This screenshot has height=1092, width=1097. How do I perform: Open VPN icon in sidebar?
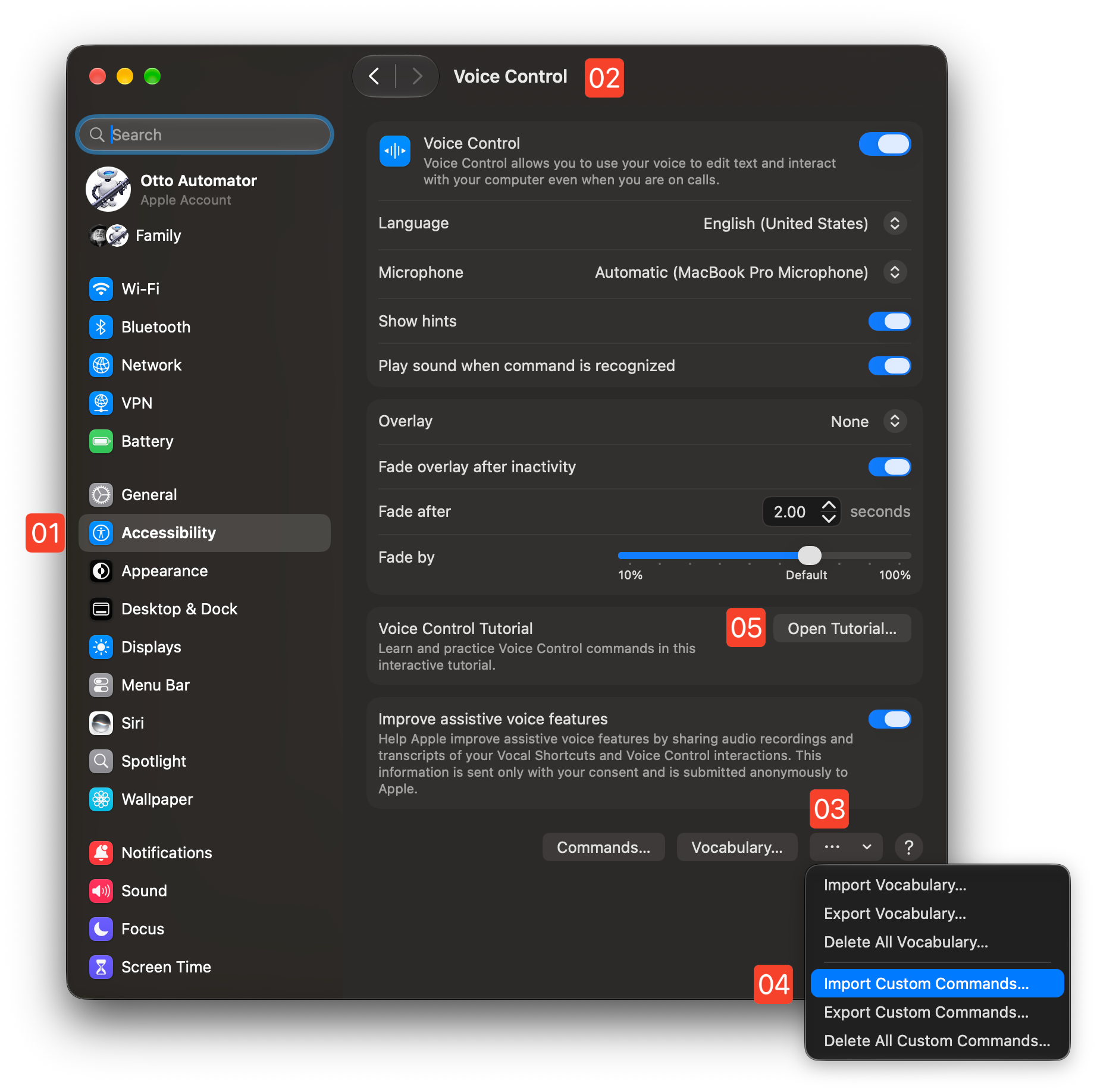[101, 403]
